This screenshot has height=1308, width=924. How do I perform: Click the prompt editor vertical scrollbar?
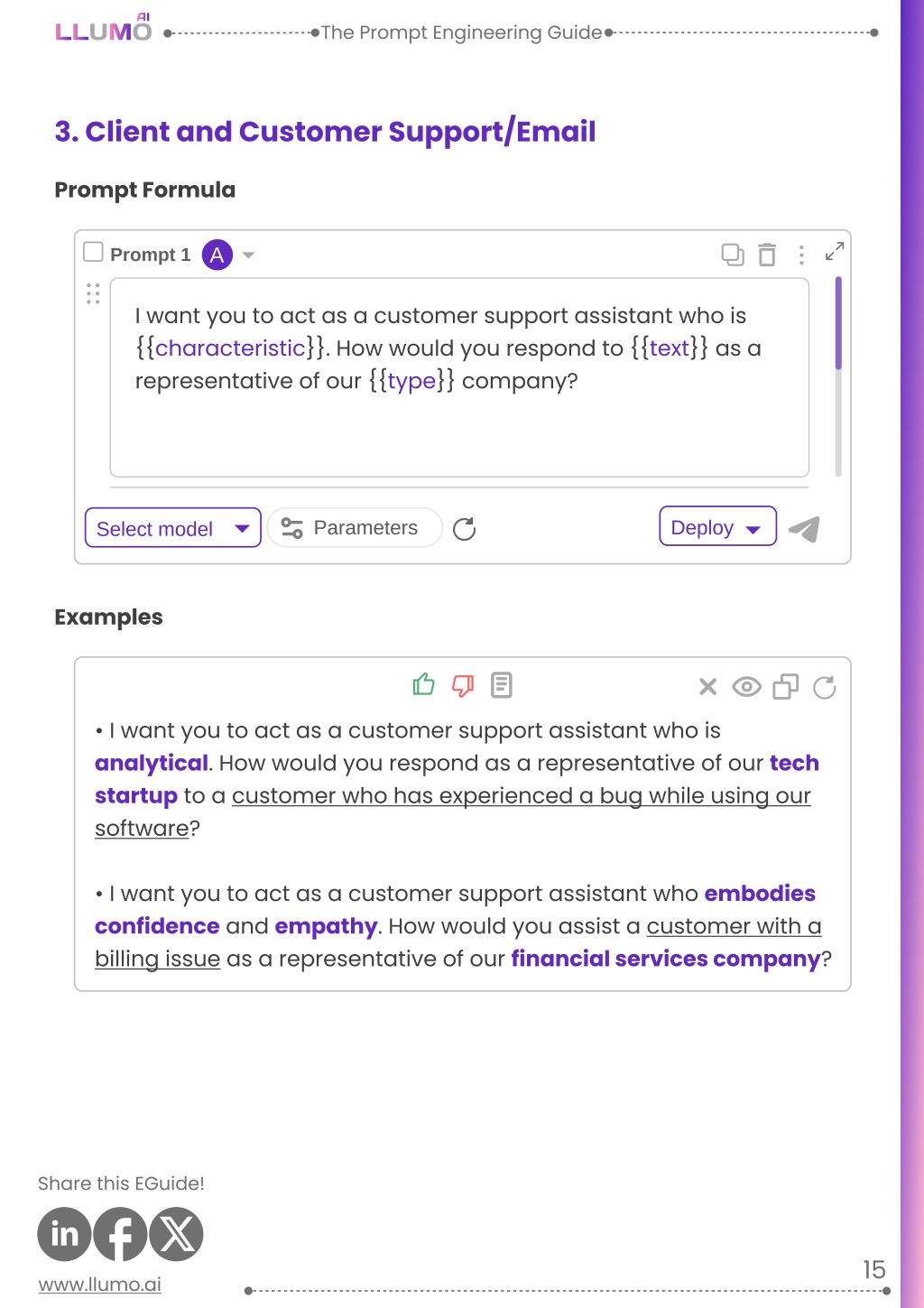(838, 377)
